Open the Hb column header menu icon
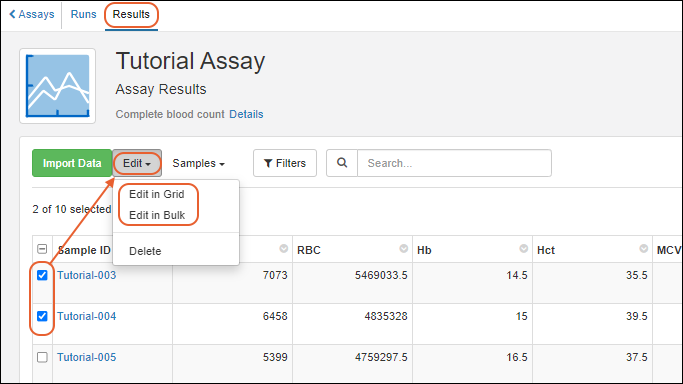 coord(524,249)
